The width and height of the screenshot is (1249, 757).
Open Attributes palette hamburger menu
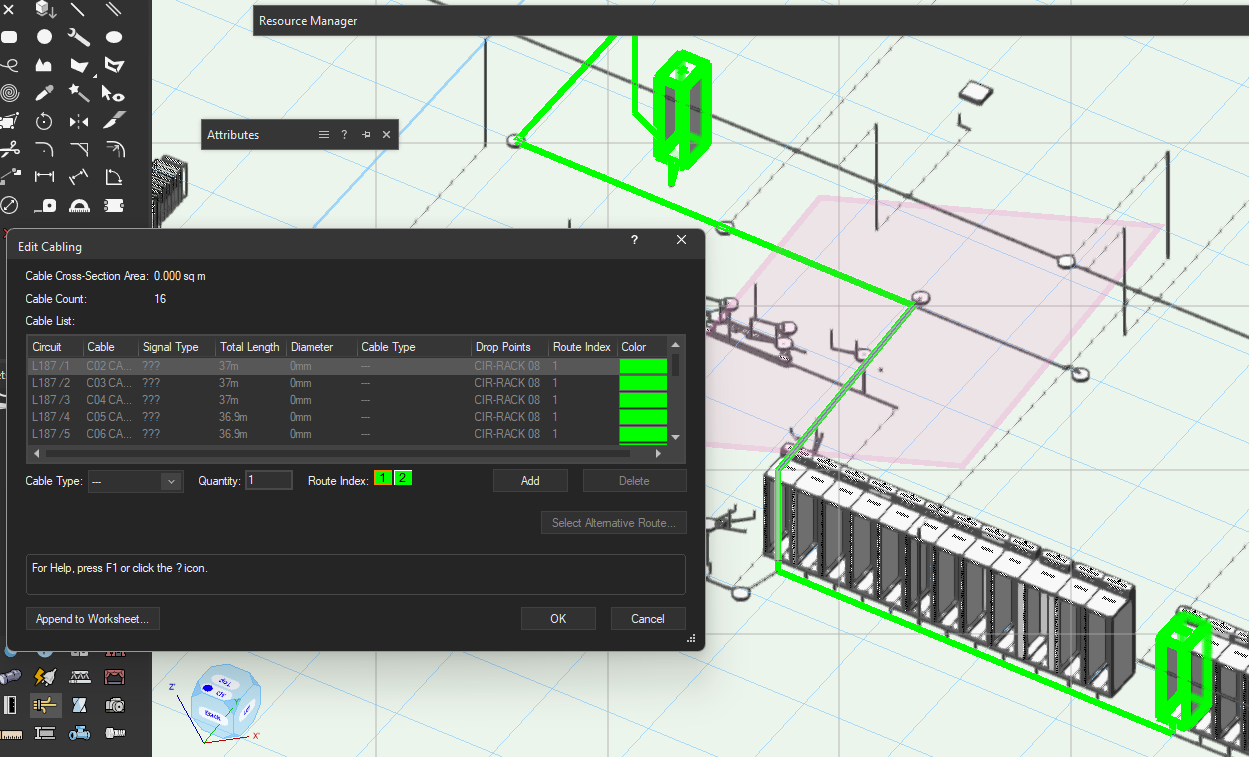coord(323,135)
